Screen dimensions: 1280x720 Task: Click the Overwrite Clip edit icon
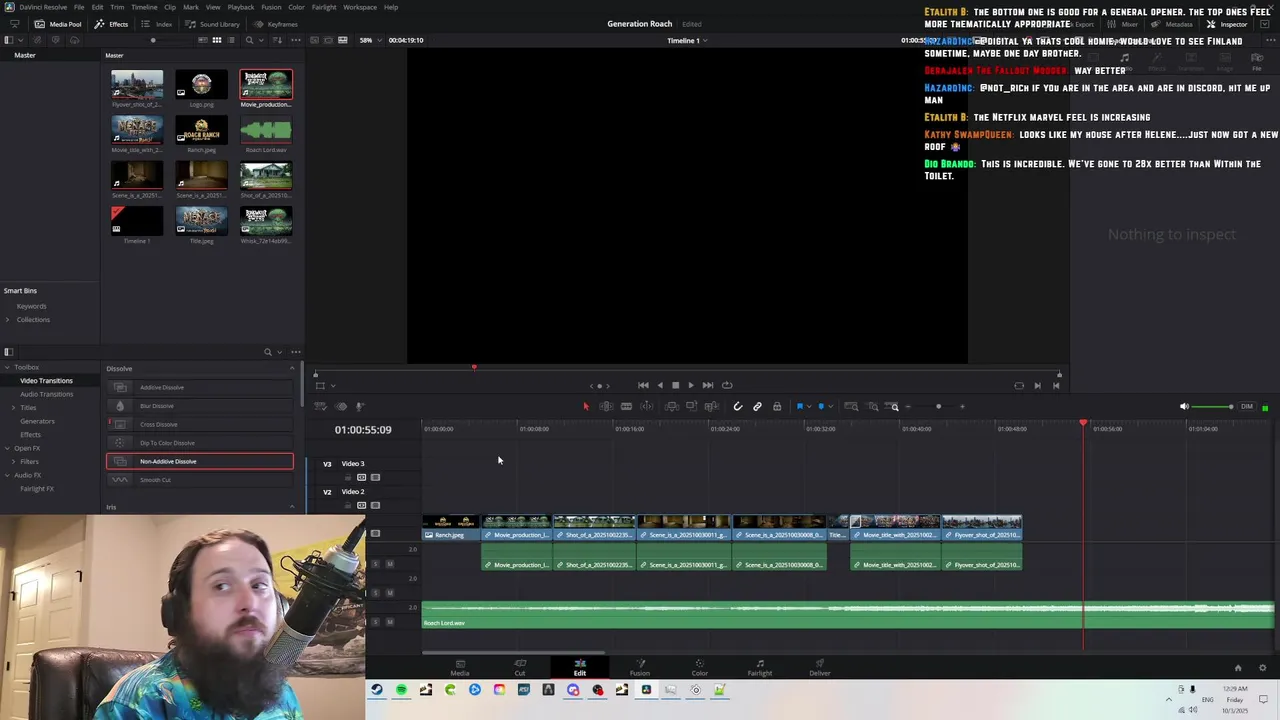click(691, 406)
